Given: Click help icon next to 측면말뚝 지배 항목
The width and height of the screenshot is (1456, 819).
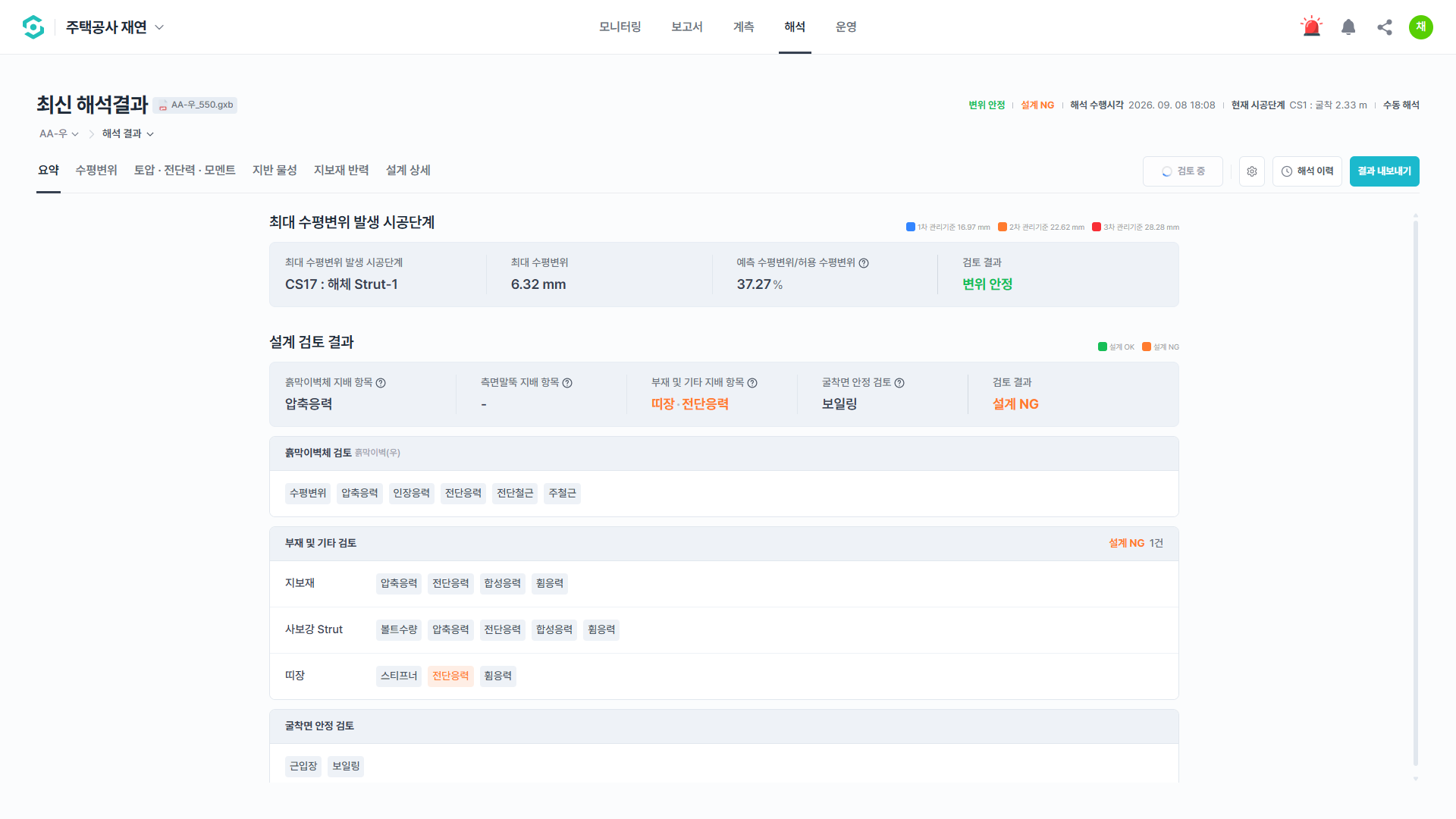Looking at the screenshot, I should [x=567, y=383].
